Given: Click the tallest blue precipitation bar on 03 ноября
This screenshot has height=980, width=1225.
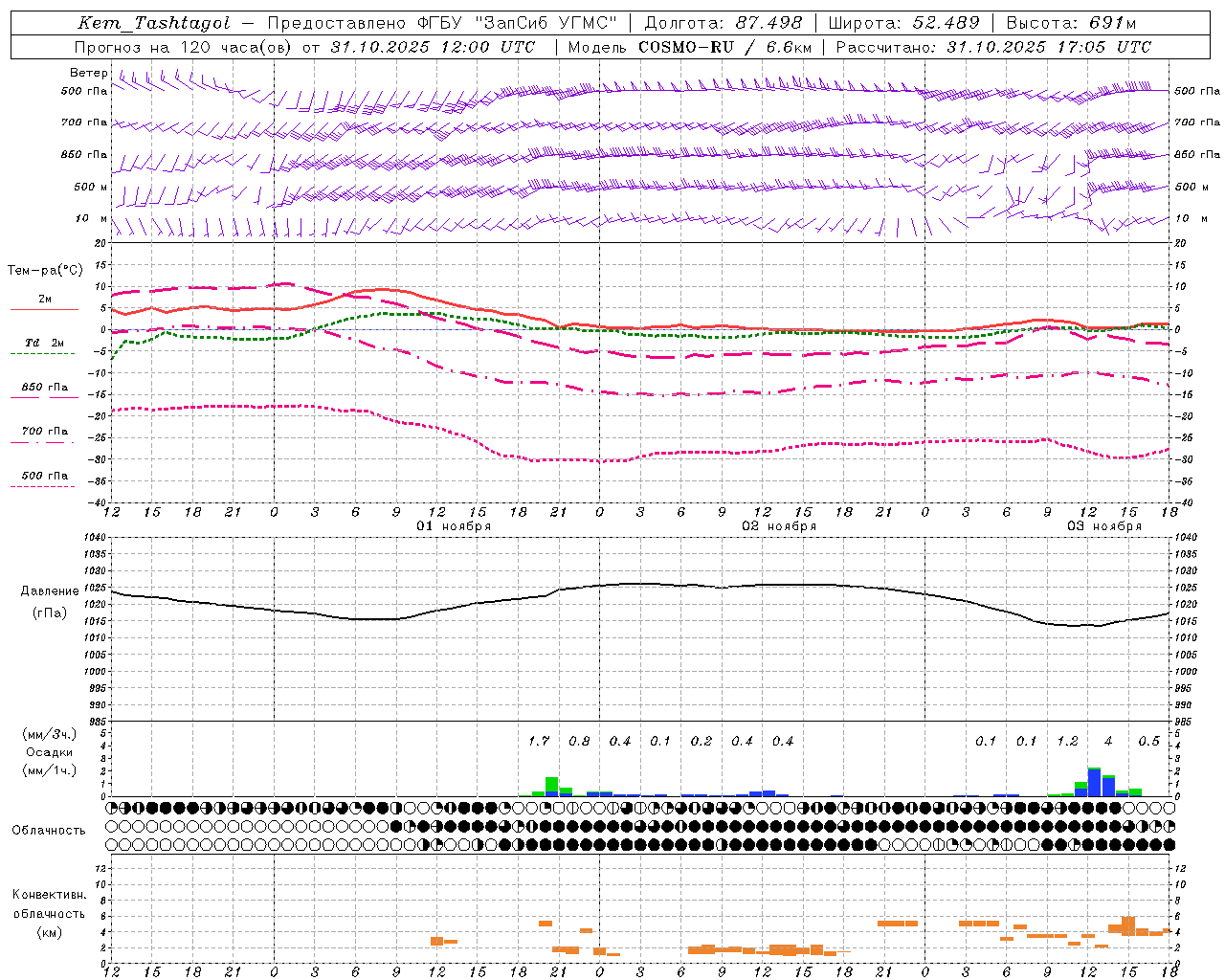Looking at the screenshot, I should point(1095,782).
